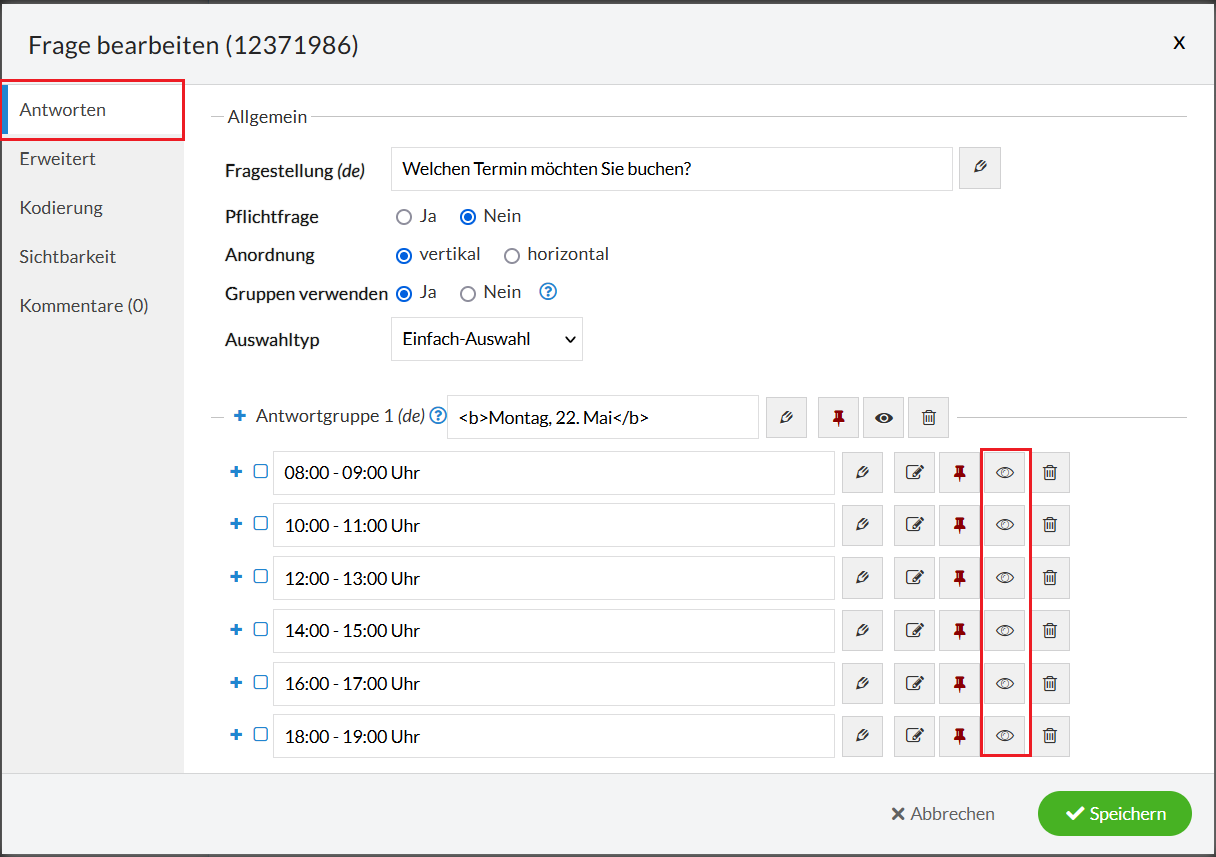
Task: Click the Speichern button
Action: click(x=1114, y=814)
